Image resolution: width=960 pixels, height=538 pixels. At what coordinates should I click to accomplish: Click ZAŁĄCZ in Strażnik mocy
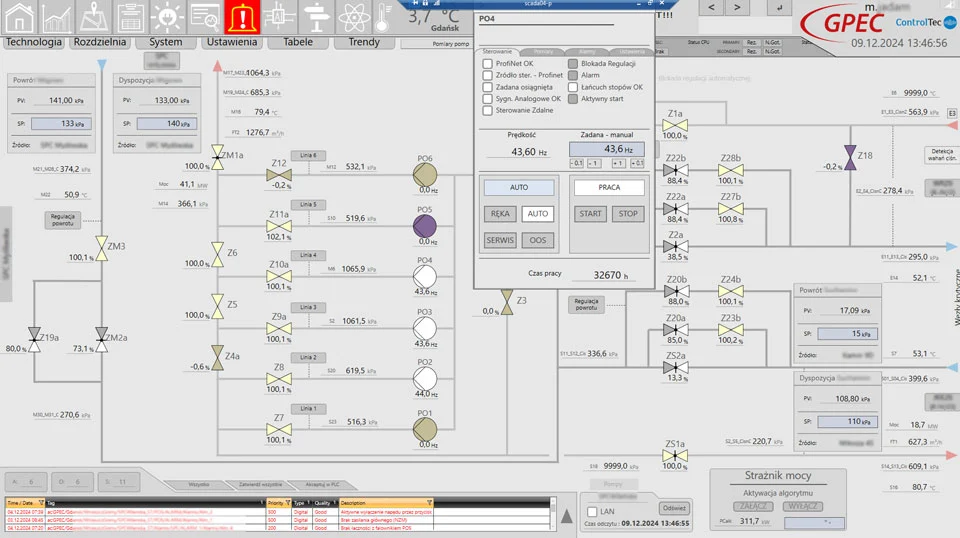pyautogui.click(x=753, y=506)
